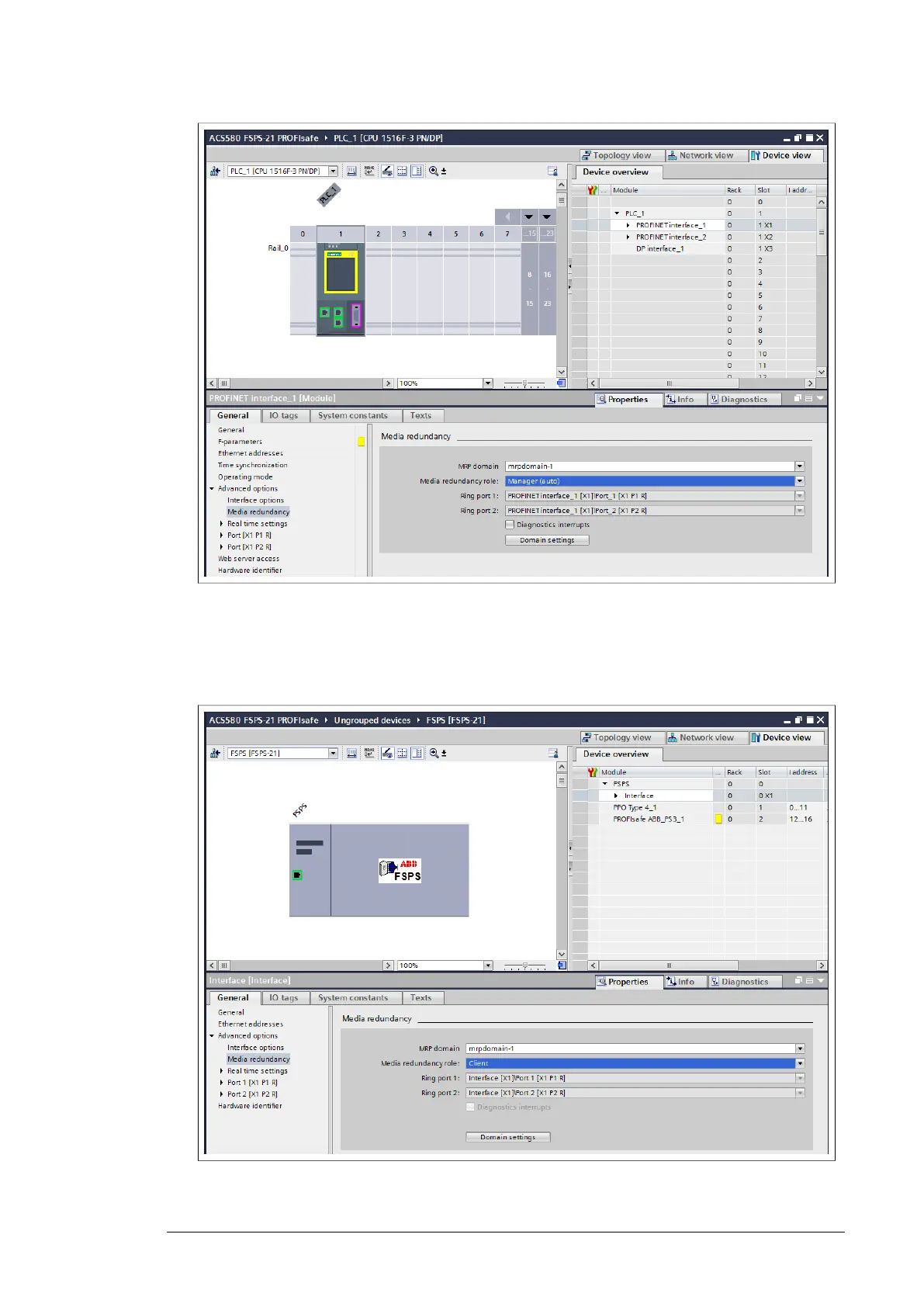924x1307 pixels.
Task: Open System constants tab in FSPS properties
Action: pos(353,998)
